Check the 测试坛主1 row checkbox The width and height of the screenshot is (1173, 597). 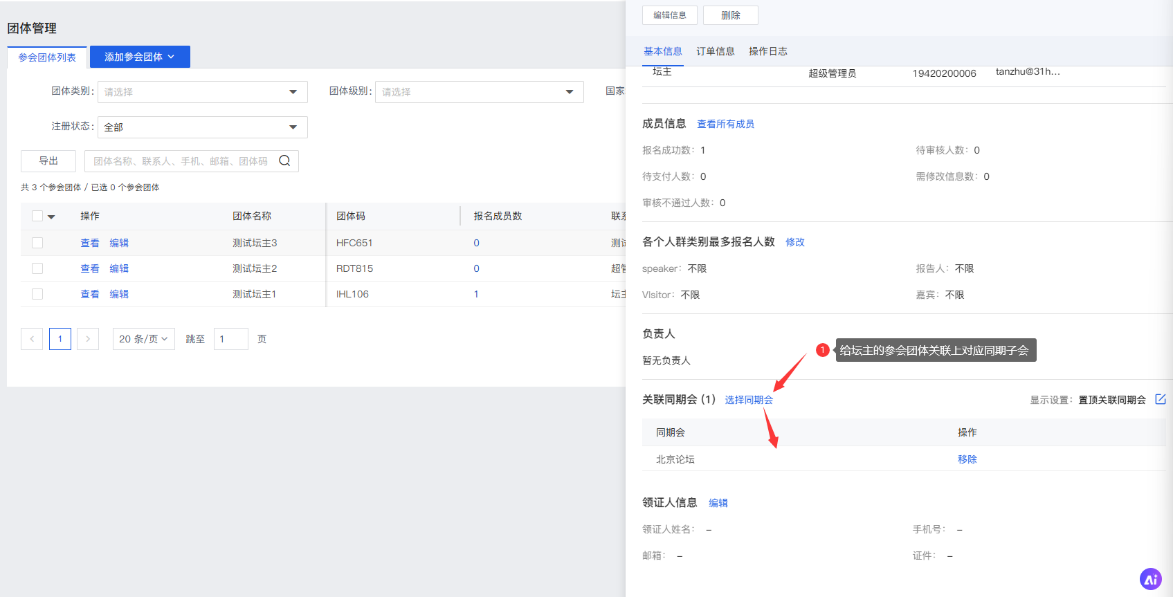pyautogui.click(x=37, y=294)
